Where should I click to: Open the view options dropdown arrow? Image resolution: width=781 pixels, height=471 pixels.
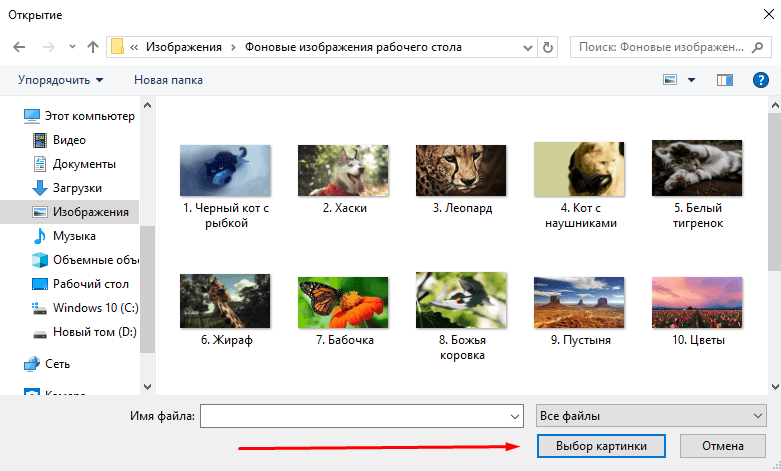pos(691,80)
